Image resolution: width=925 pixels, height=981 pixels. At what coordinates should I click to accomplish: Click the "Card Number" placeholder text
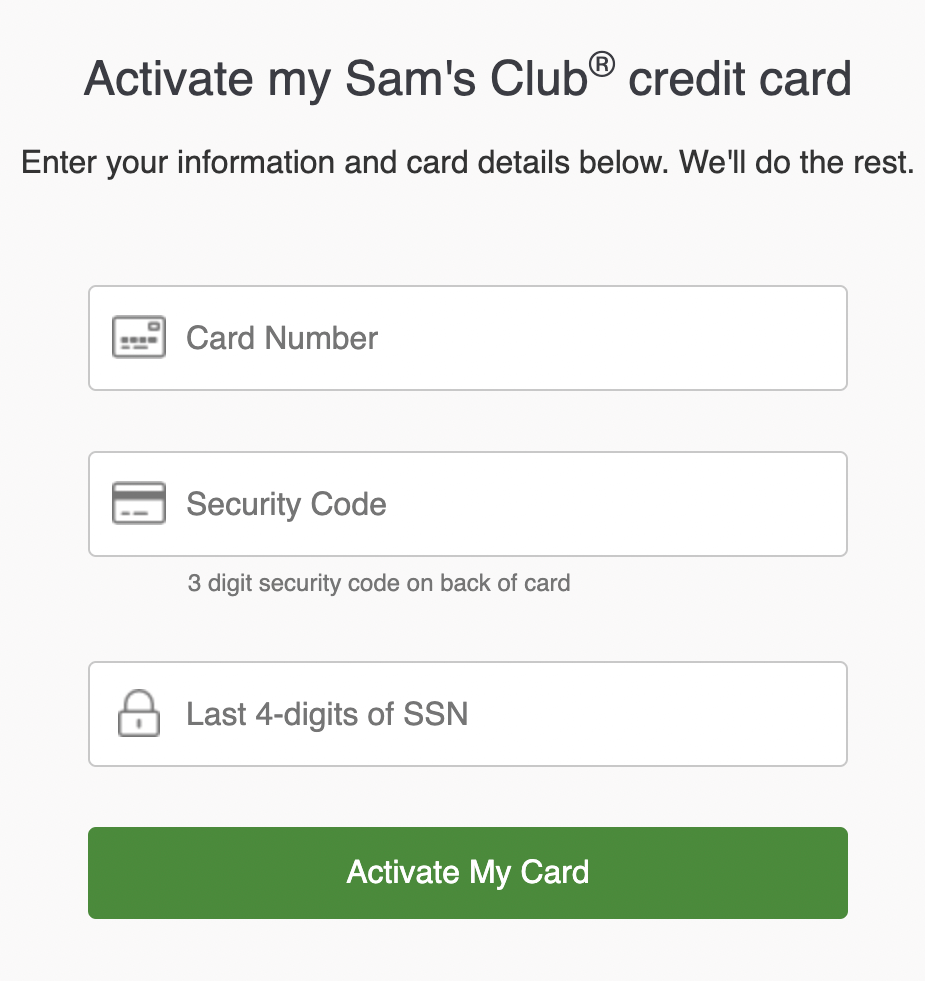click(282, 338)
